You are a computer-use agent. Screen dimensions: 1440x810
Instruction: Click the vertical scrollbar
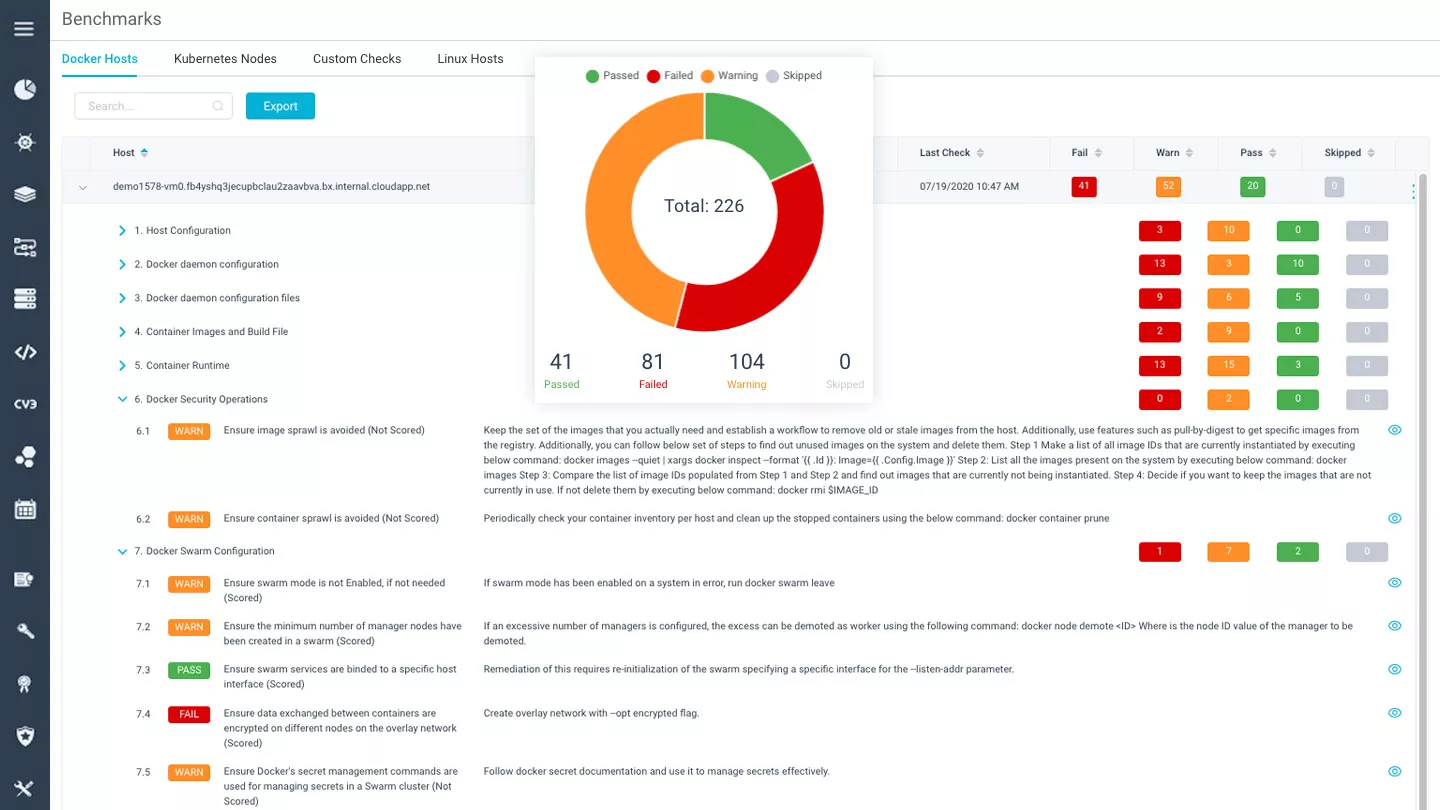pos(1423,490)
